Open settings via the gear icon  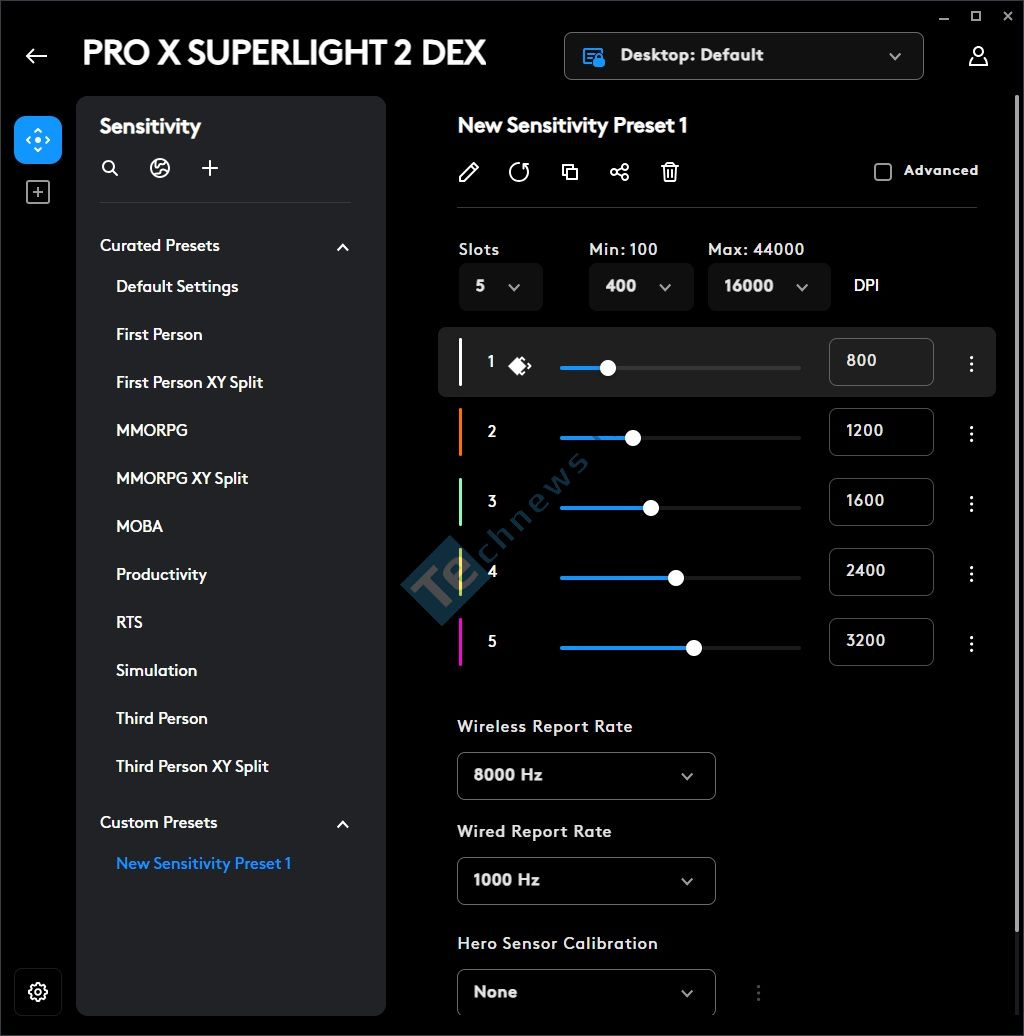38,992
